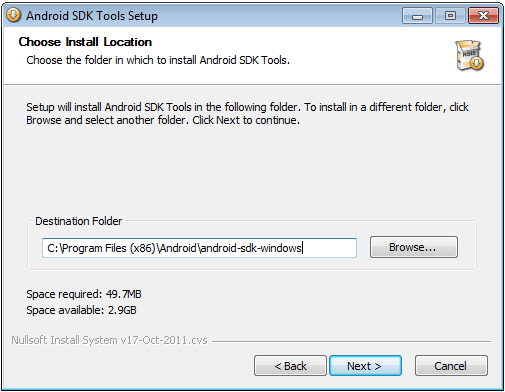Open the Browse... folder picker

click(414, 247)
